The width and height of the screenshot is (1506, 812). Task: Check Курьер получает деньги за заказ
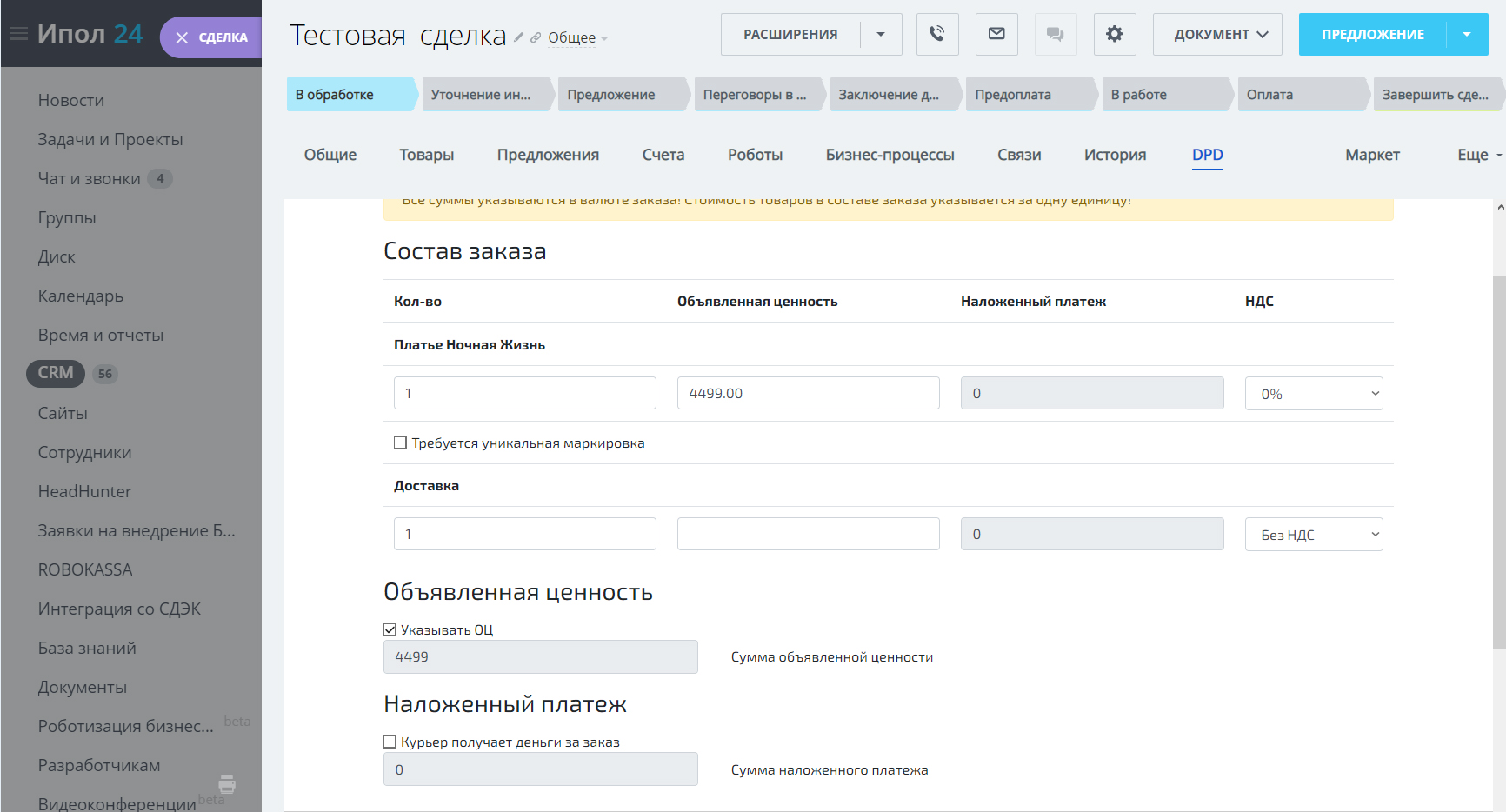(390, 742)
